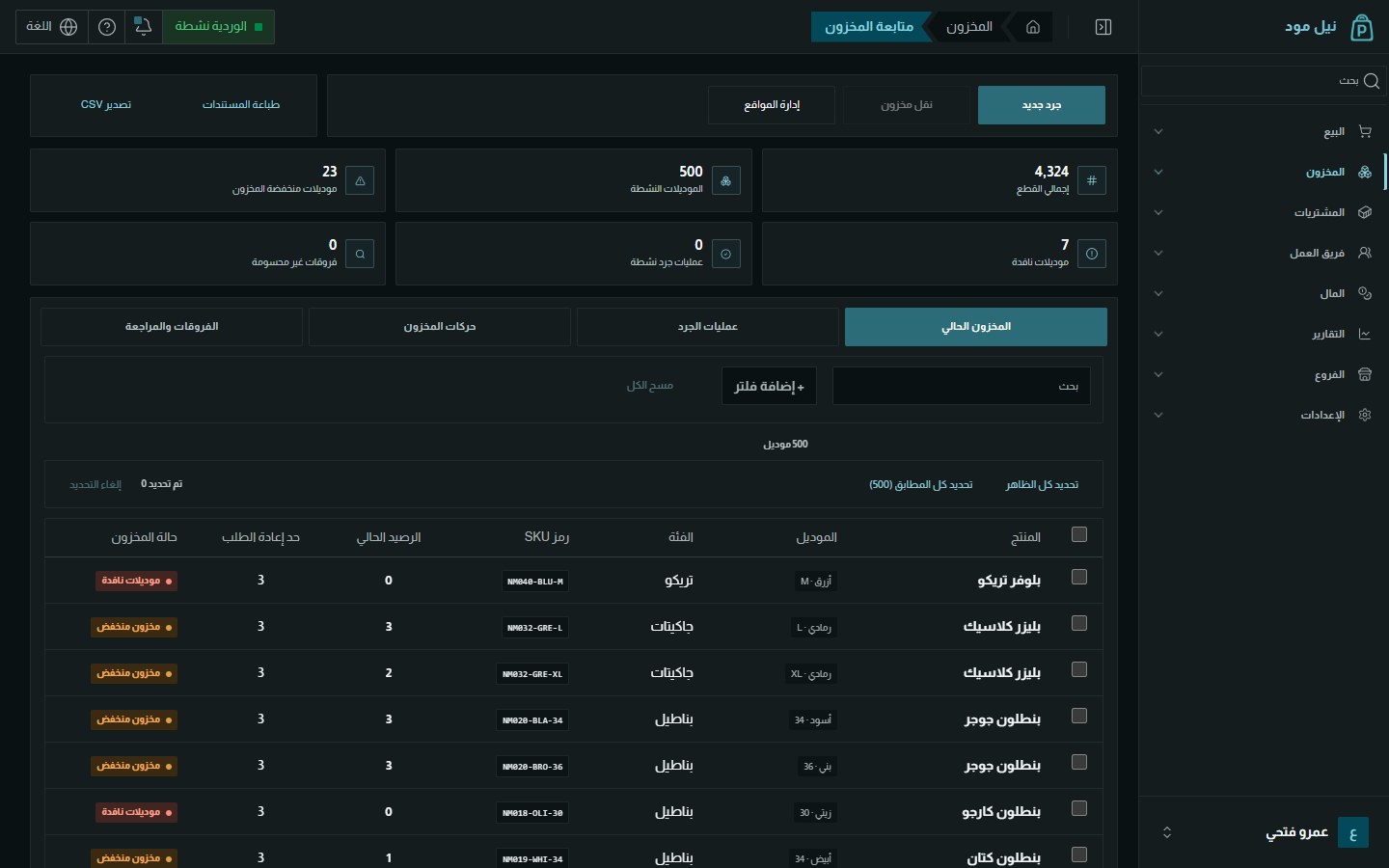Screen dimensions: 1389x868
Task: Click the المشتريات package icon
Action: click(1365, 212)
